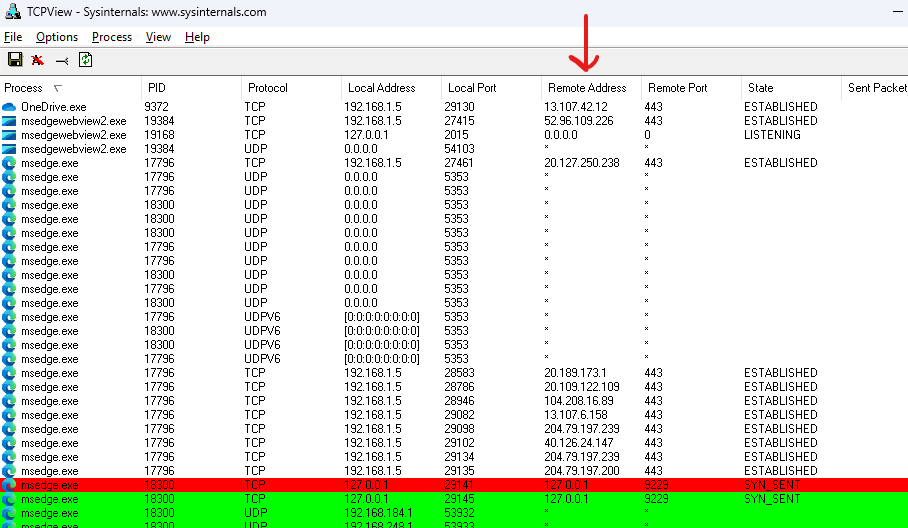Click the Save toolbar icon
Viewport: 908px width, 528px height.
tap(15, 60)
